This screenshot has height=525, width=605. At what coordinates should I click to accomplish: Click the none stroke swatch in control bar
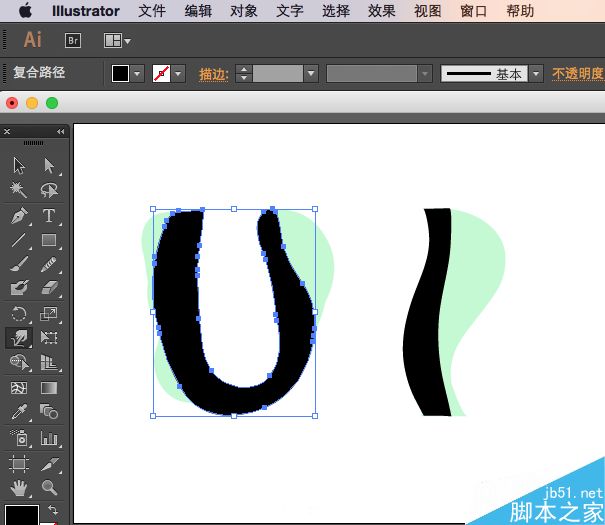161,73
